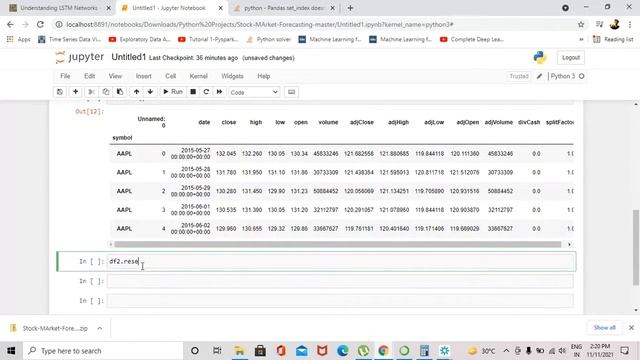The height and width of the screenshot is (360, 640).
Task: Open the Python solver bookmark
Action: (269, 39)
